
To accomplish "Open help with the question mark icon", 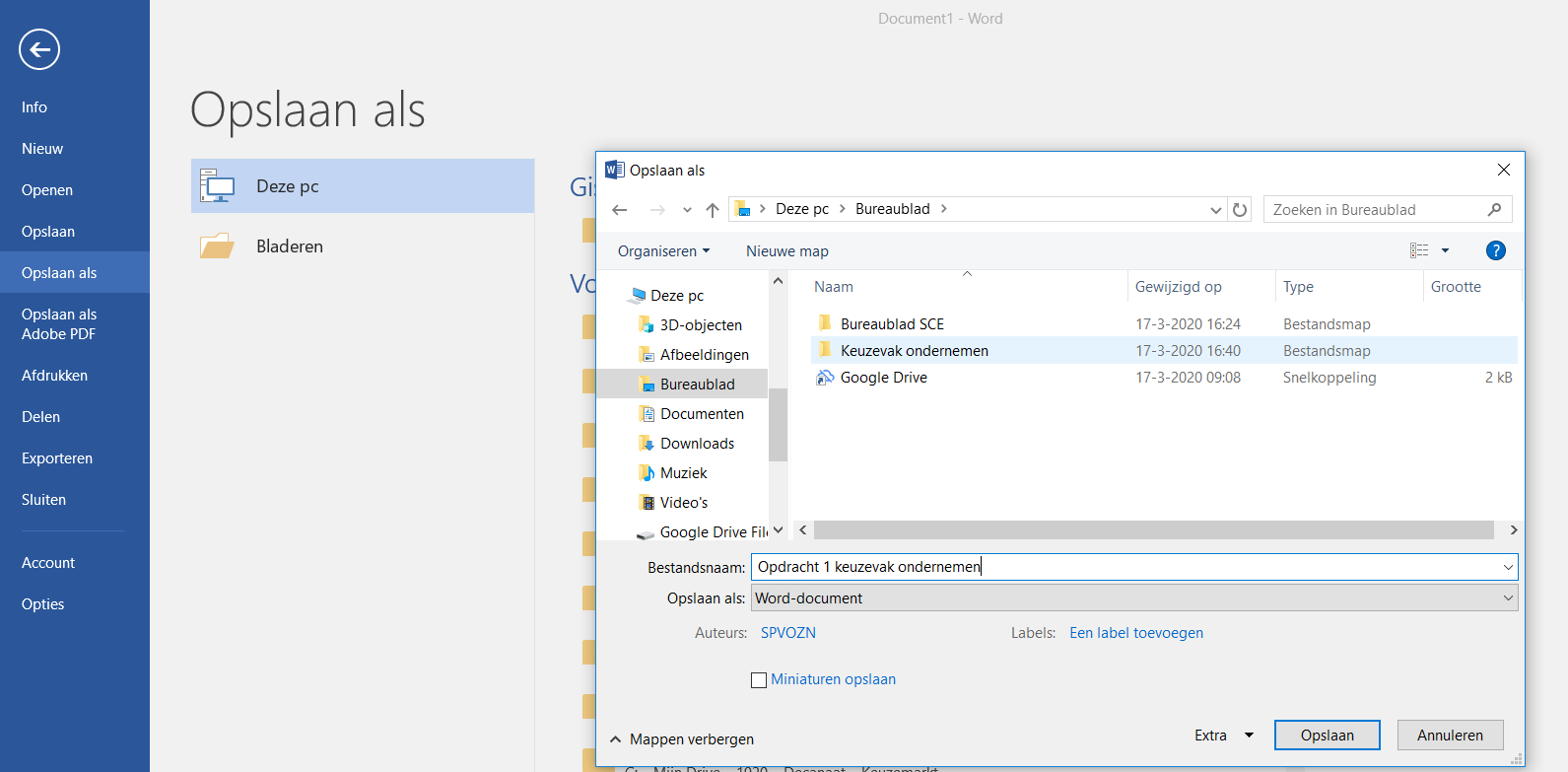I will pos(1495,250).
